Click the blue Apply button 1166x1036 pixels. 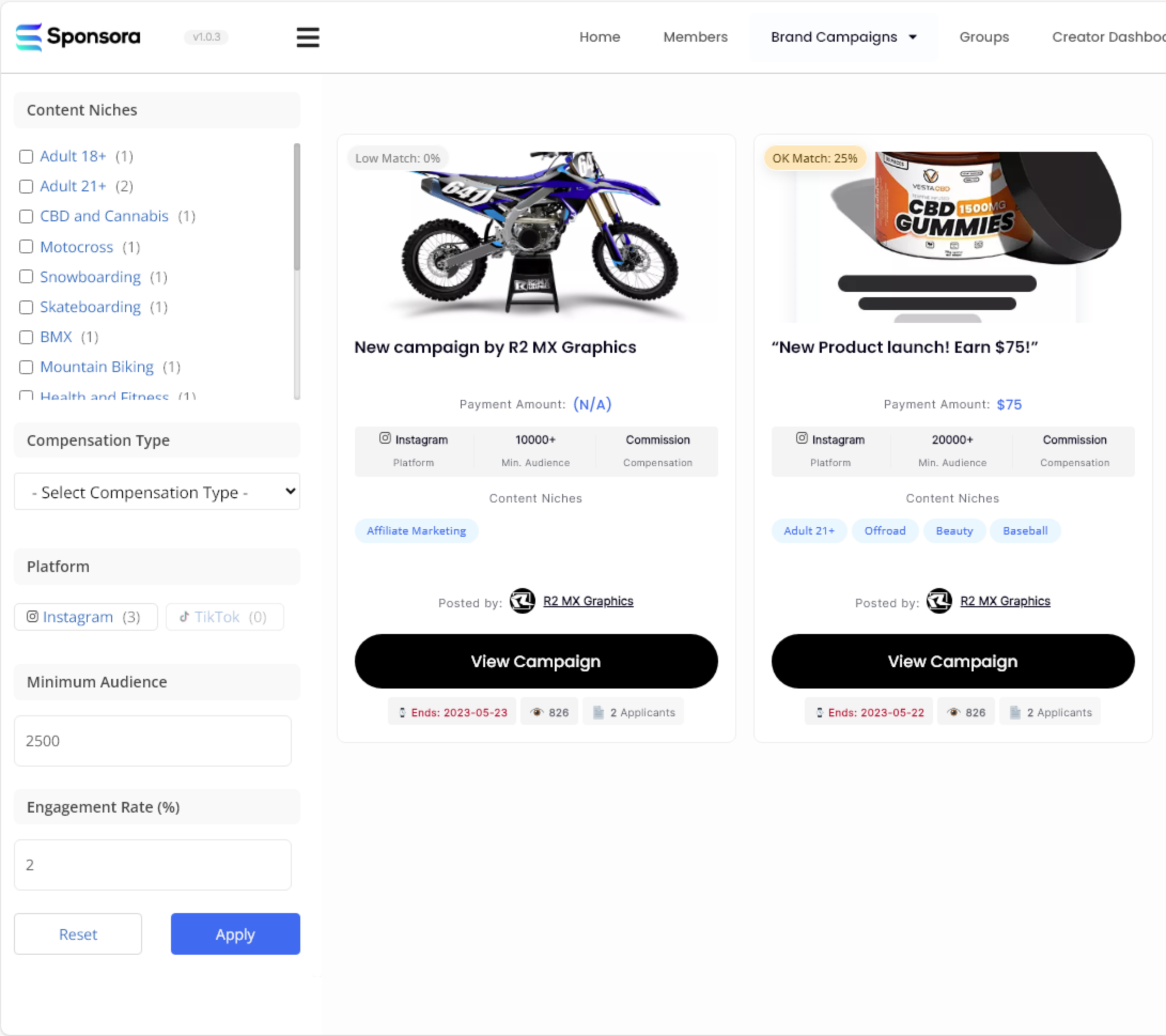(235, 934)
